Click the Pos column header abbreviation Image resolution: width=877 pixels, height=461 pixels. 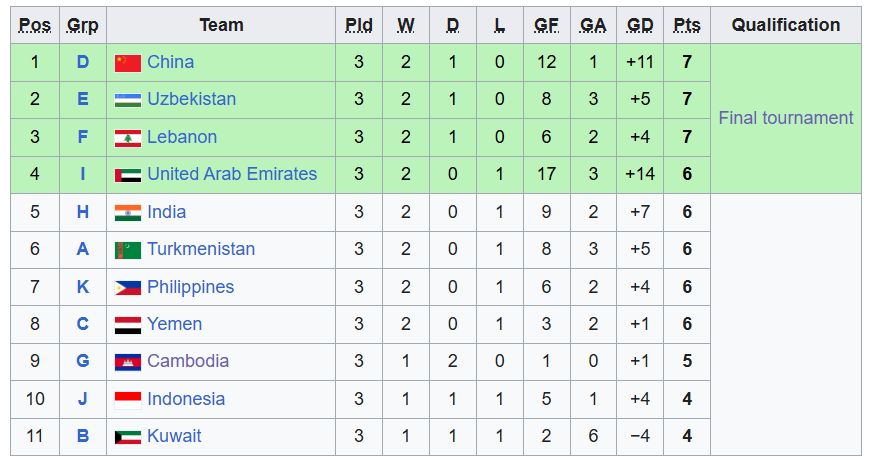coord(35,25)
